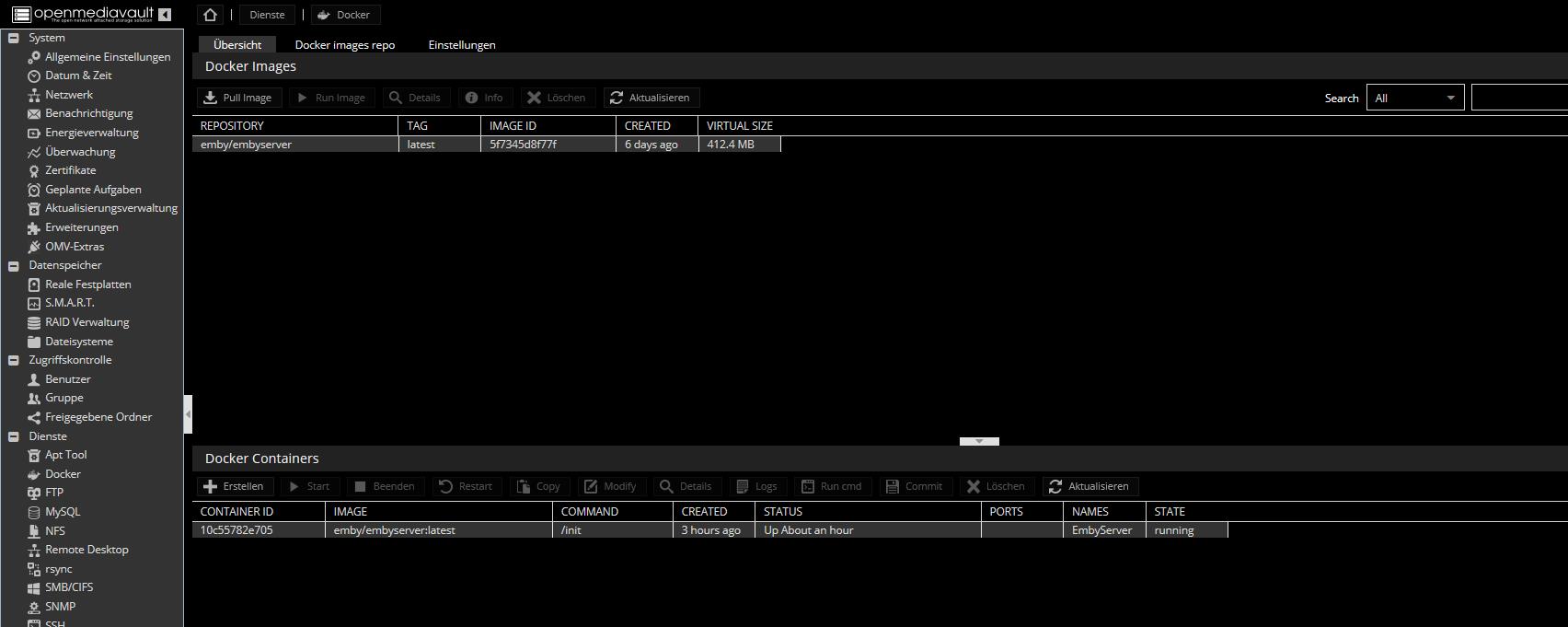Collapse the System tree section
Screen dimensions: 1568x627
(x=14, y=38)
